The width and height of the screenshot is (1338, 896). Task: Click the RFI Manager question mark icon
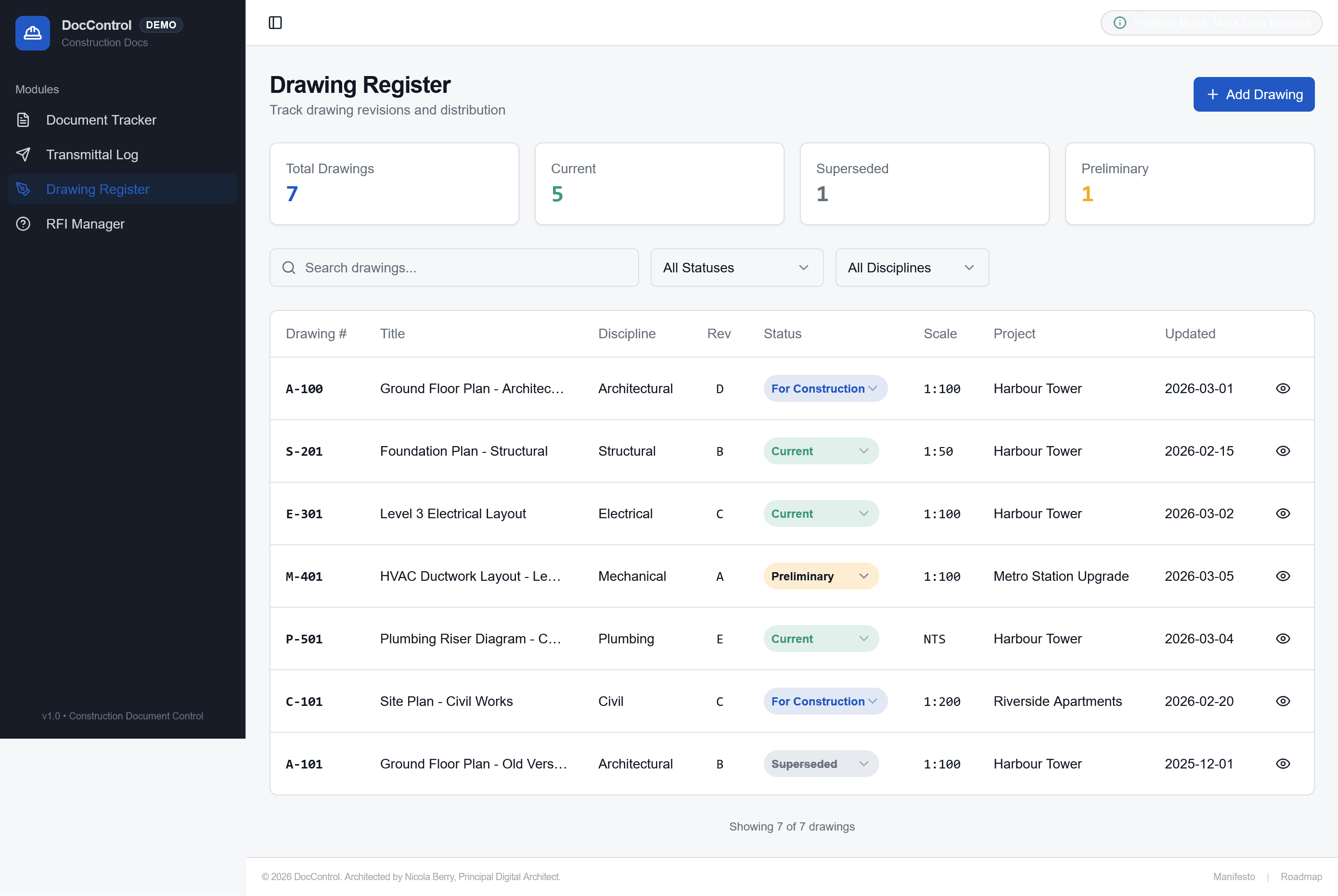(24, 224)
